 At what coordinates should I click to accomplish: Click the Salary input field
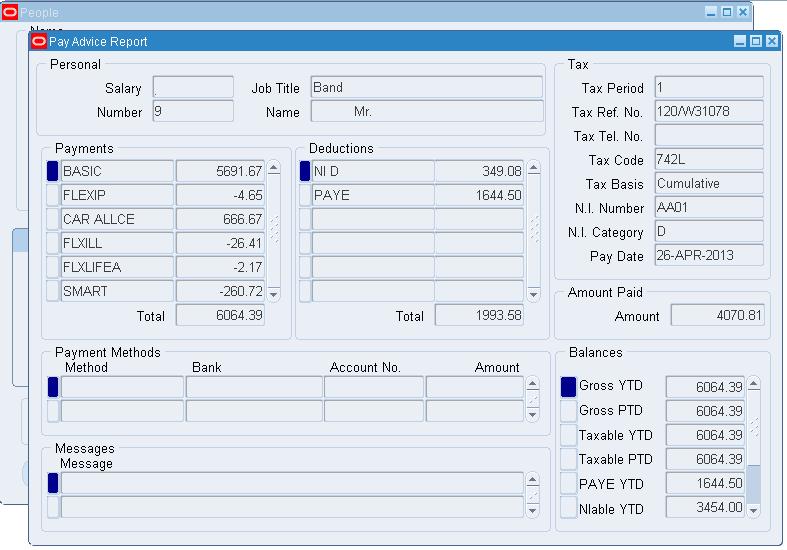coord(193,87)
